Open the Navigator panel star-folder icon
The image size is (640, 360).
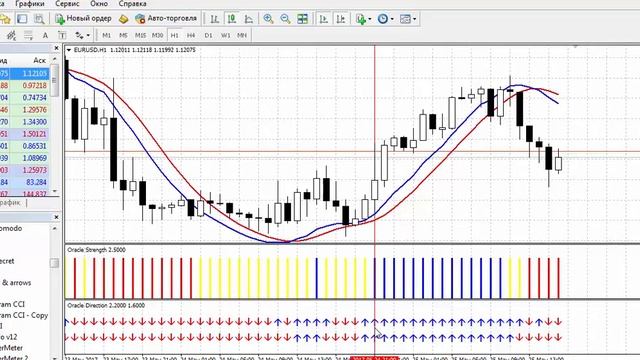[x=5, y=19]
